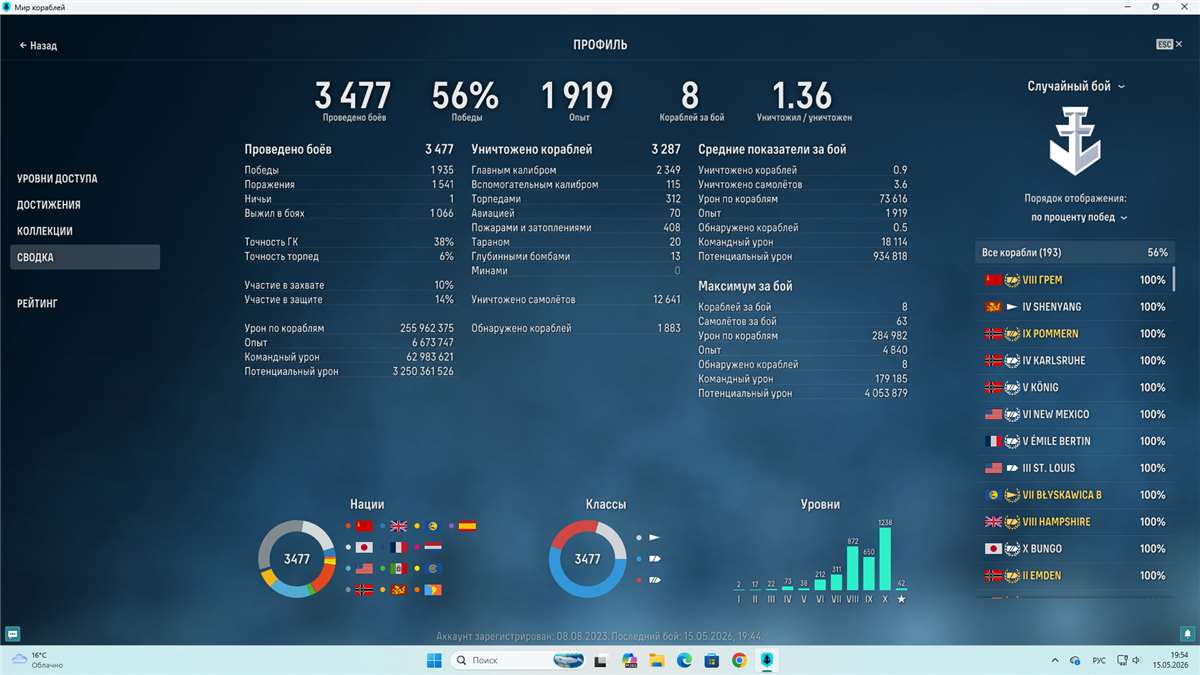Image resolution: width=1200 pixels, height=675 pixels.
Task: Click the Мир кораблей game taskbar icon
Action: (767, 660)
